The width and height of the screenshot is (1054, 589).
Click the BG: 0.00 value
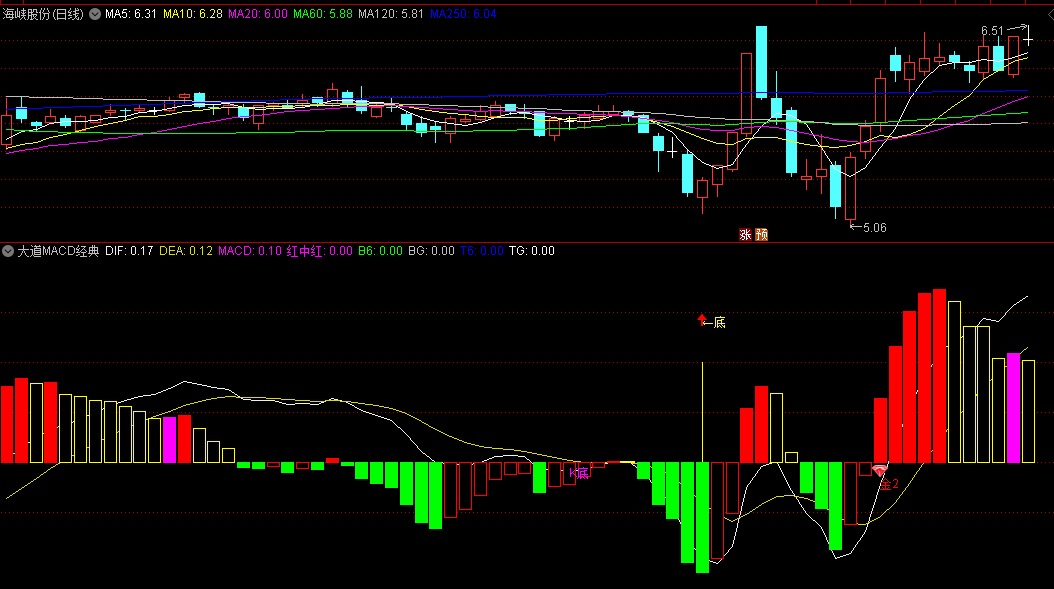[431, 251]
